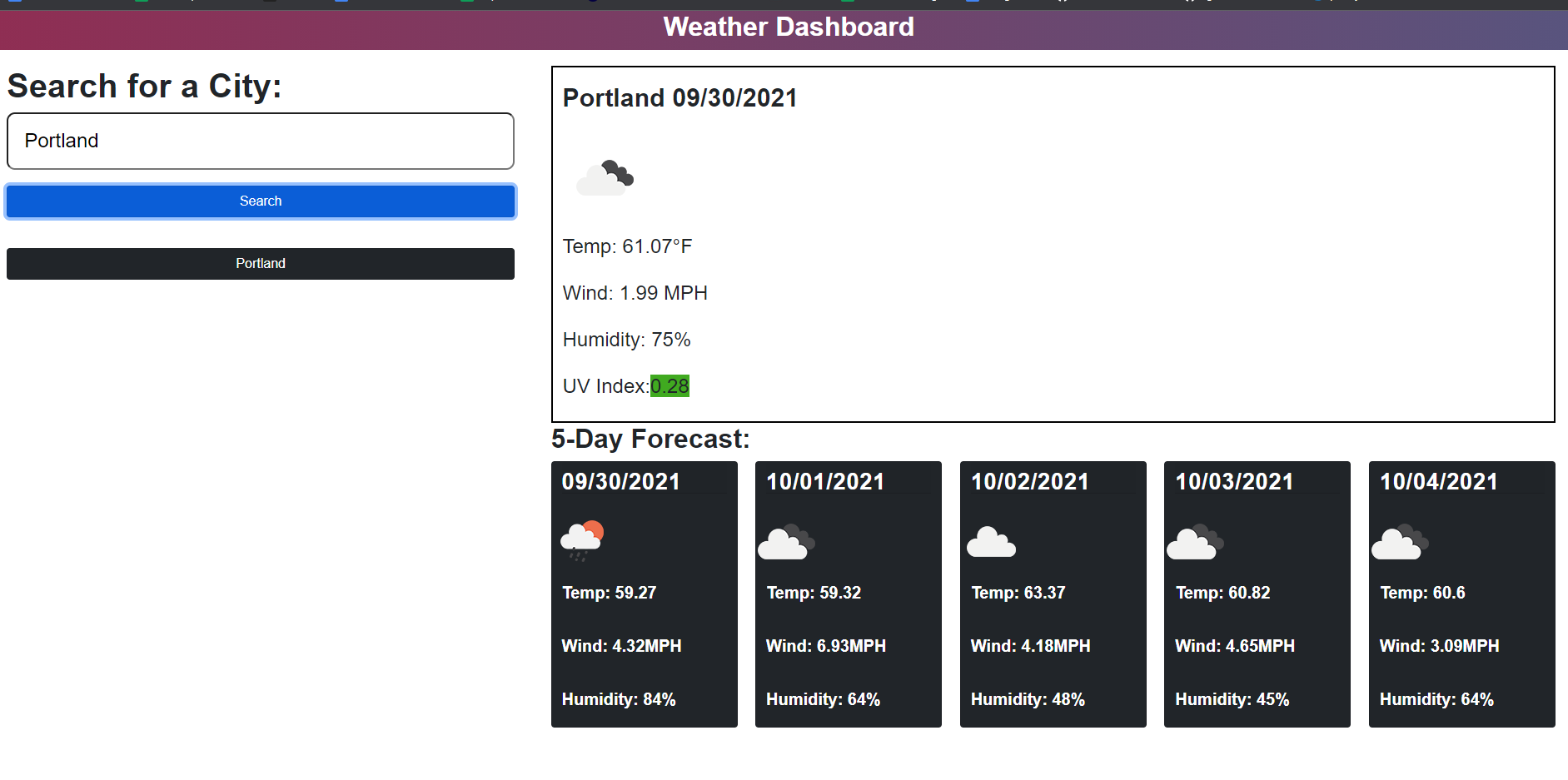Image resolution: width=1568 pixels, height=780 pixels.
Task: Click the Wind: 1.99 MPH reading
Action: (x=635, y=292)
